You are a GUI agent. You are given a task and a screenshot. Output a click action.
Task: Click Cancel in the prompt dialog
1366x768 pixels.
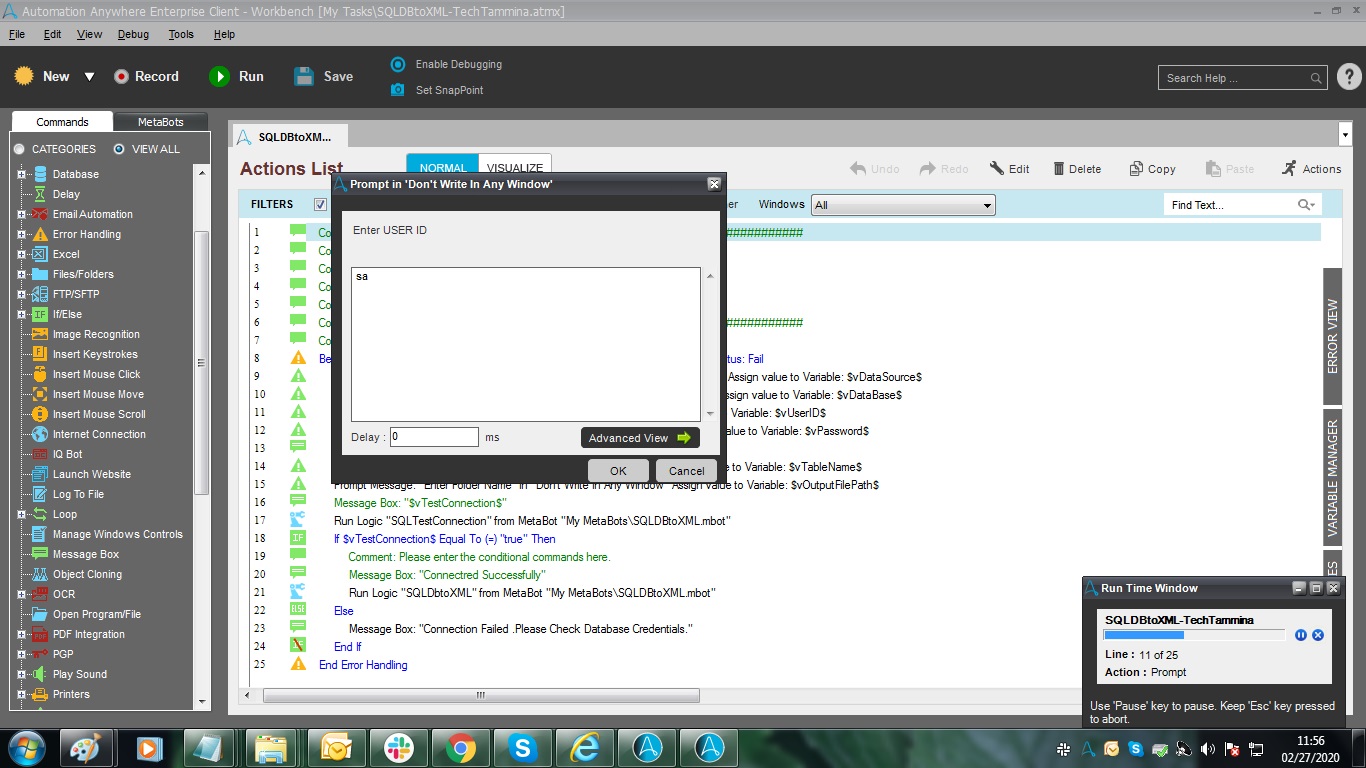(x=686, y=471)
